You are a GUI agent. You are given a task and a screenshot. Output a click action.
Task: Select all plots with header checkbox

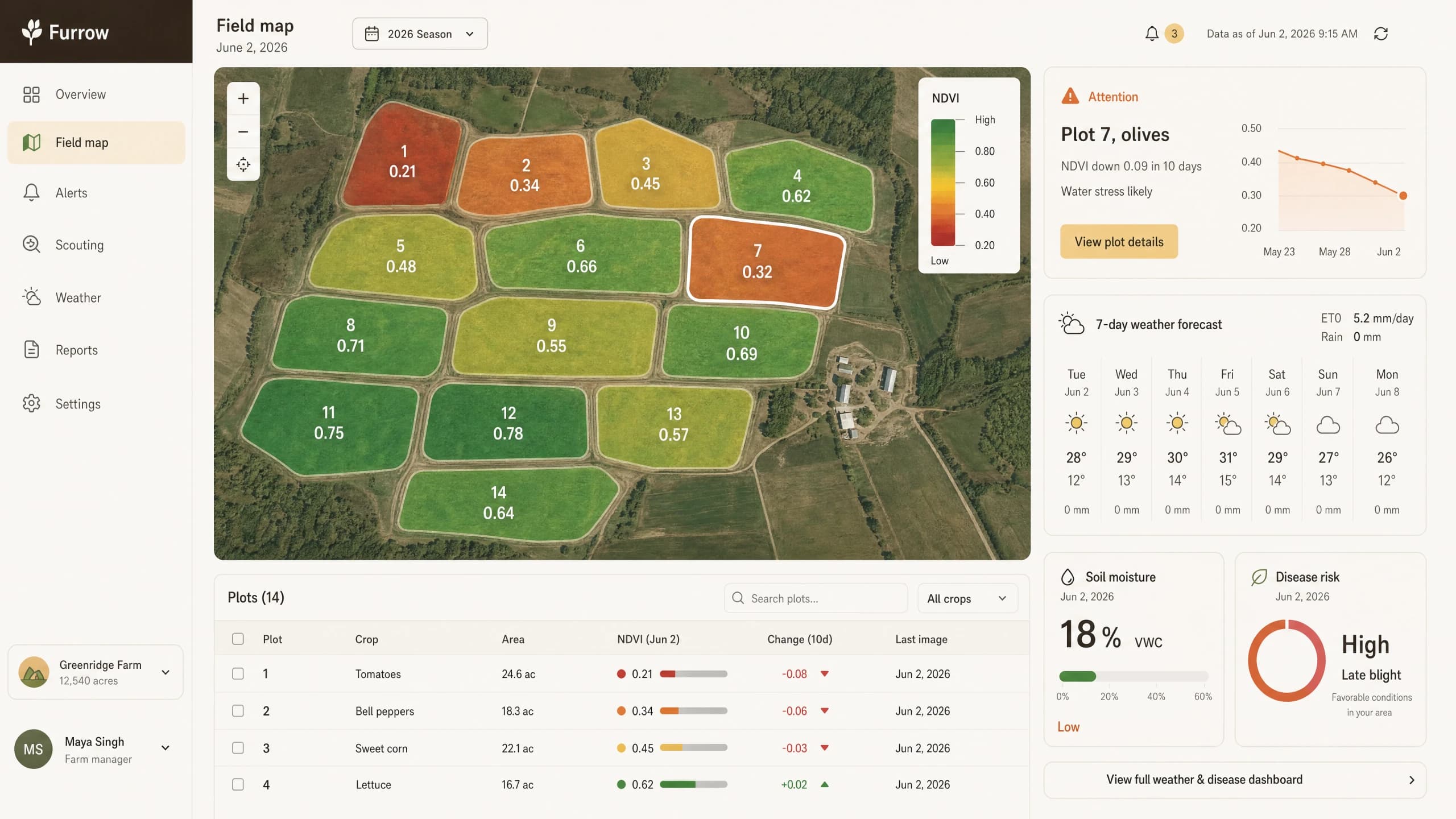coord(238,639)
